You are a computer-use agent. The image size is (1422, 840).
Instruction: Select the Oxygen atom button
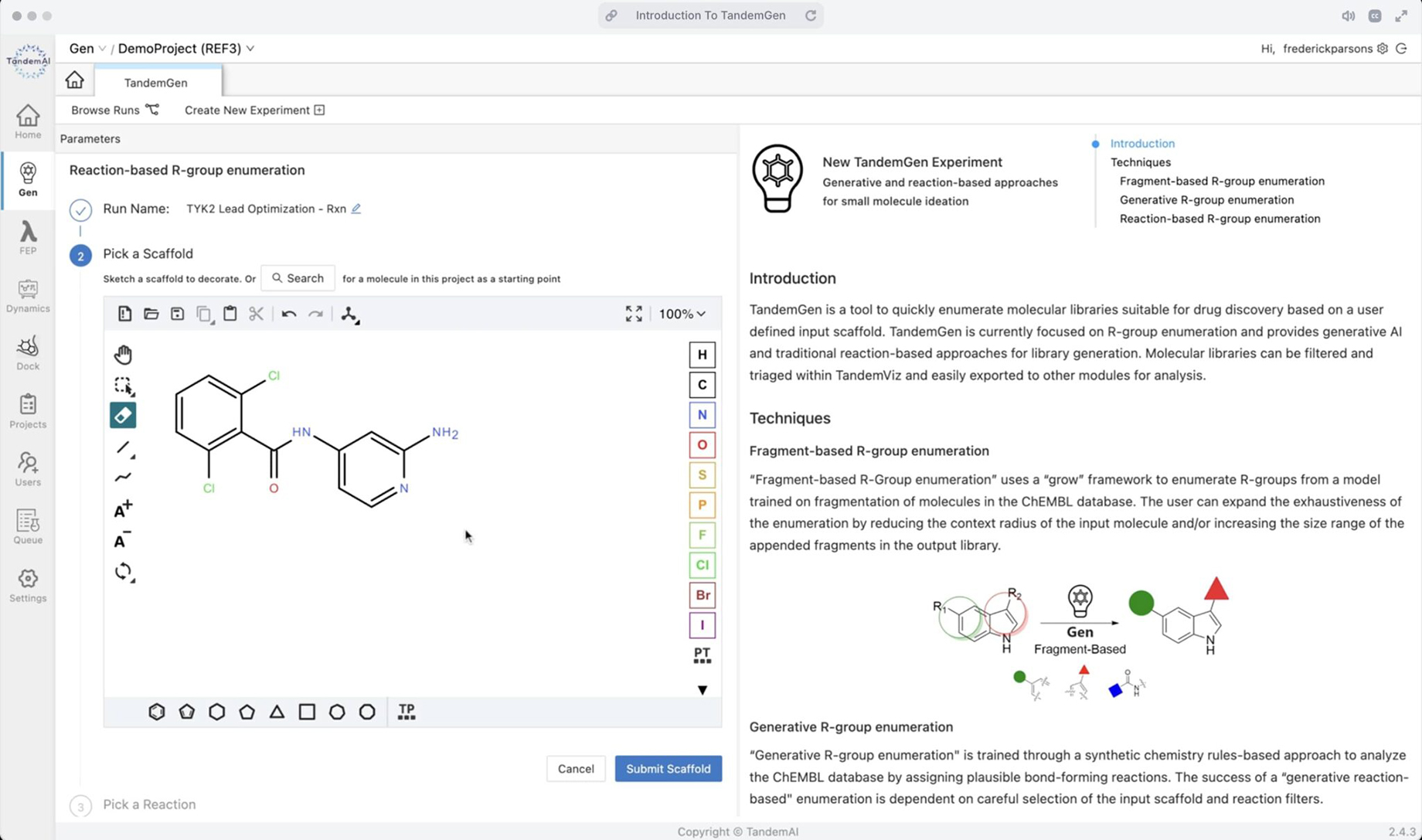click(x=702, y=445)
